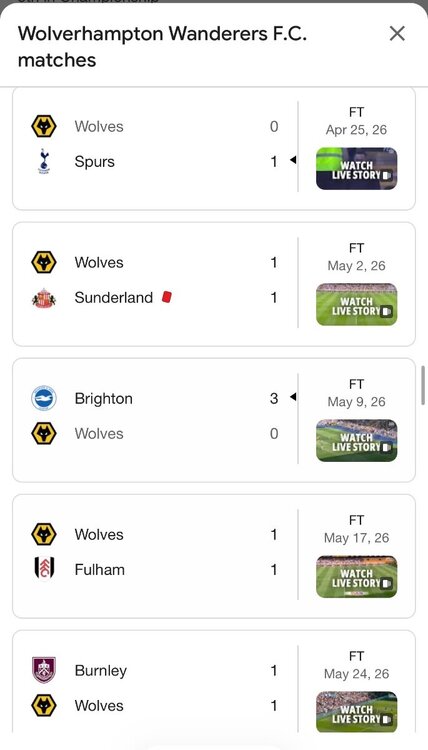Click the Sunderland red card icon
428x750 pixels.
tap(167, 297)
